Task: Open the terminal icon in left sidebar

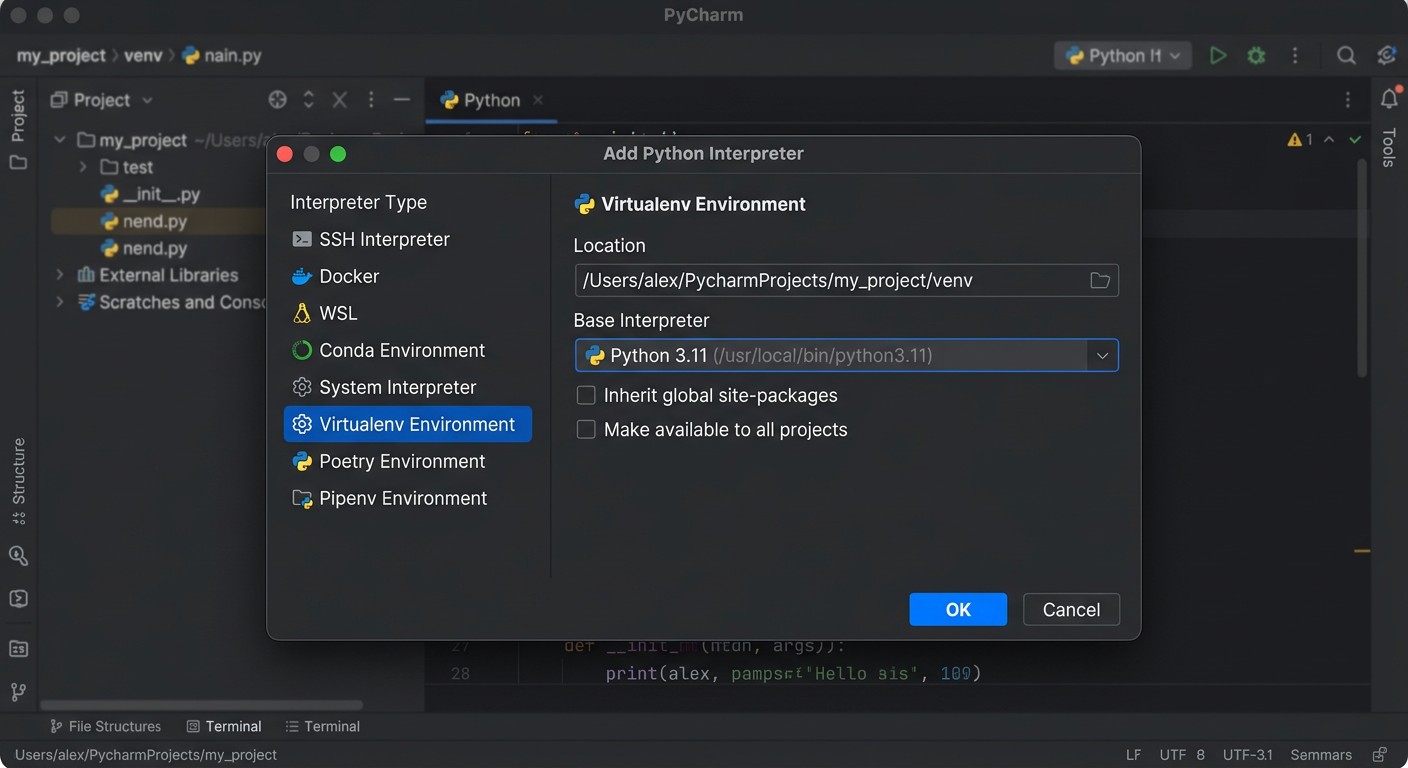Action: (18, 599)
